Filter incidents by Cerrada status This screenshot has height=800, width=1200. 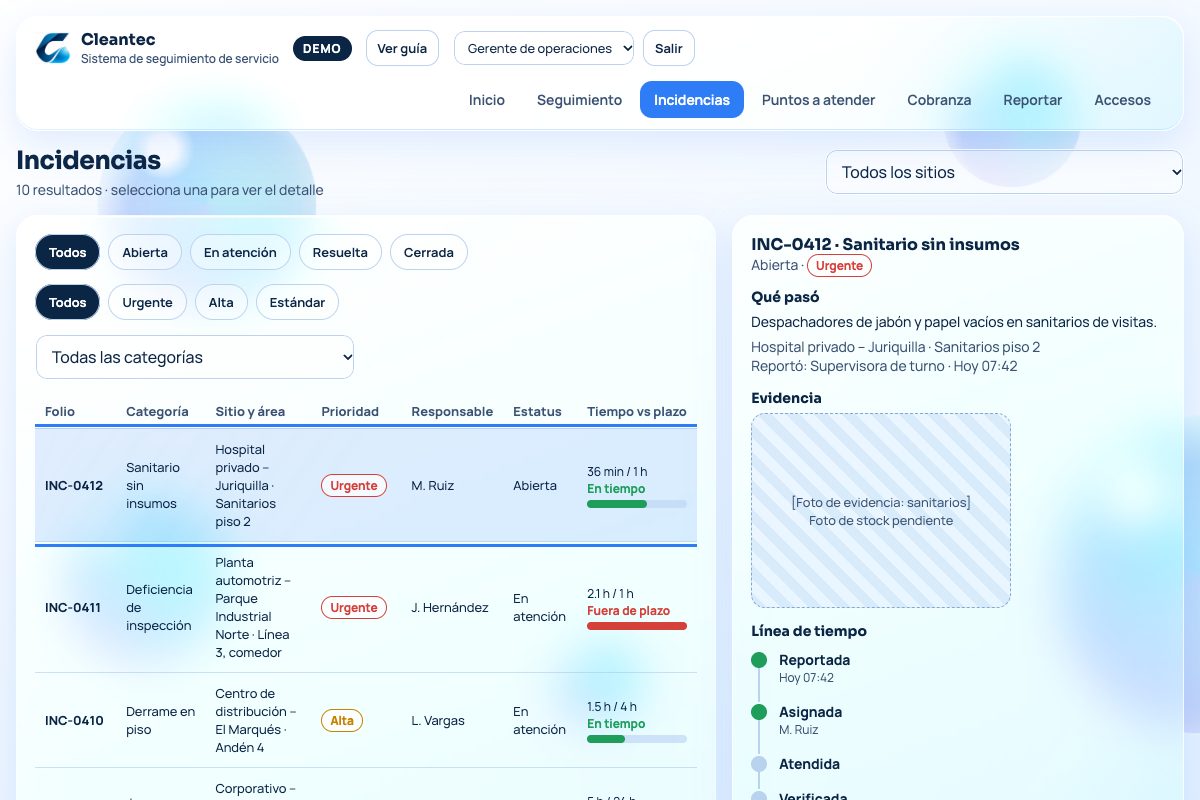pyautogui.click(x=429, y=252)
